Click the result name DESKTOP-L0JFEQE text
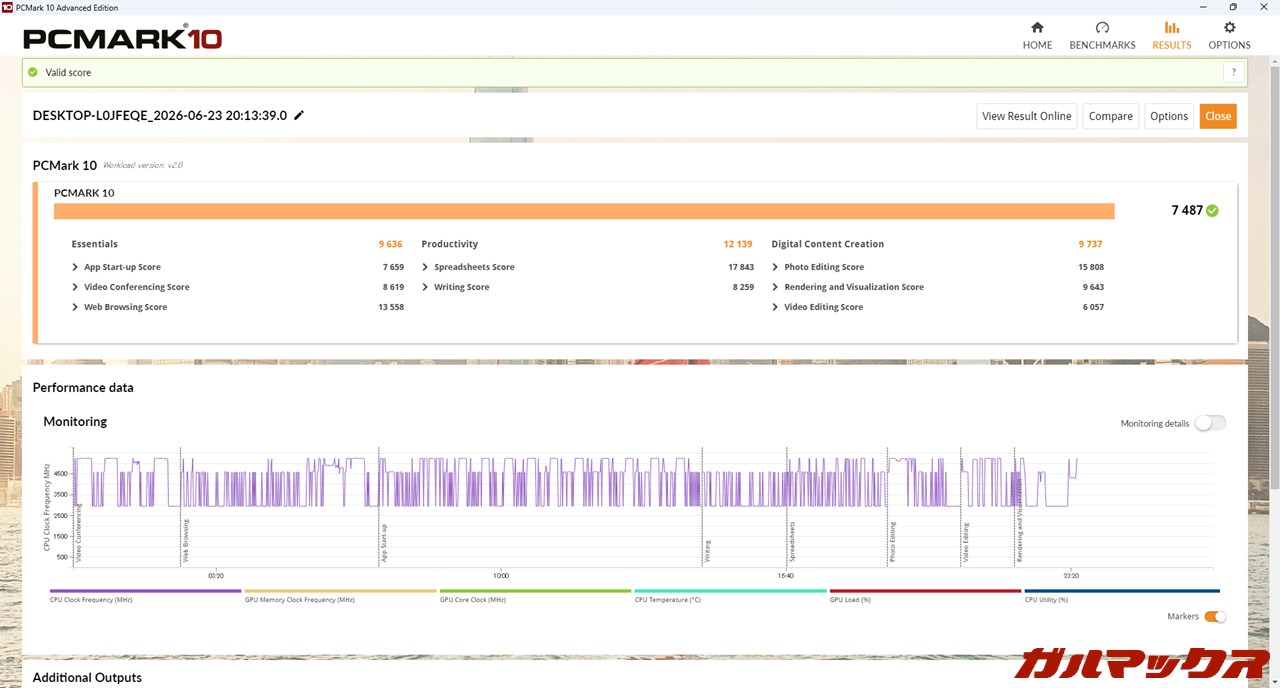 click(x=160, y=115)
